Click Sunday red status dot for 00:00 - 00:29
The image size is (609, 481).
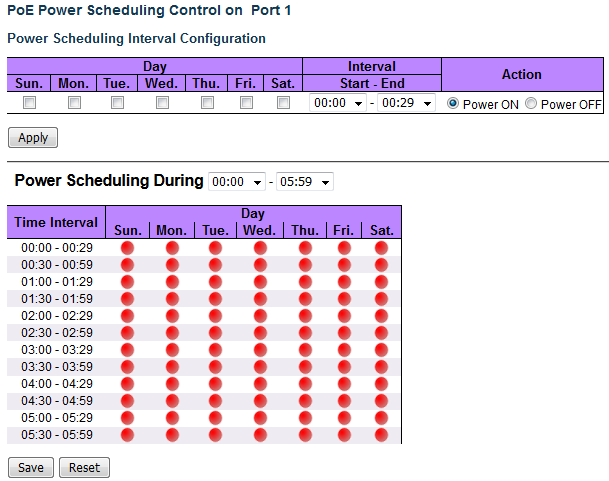click(x=127, y=247)
